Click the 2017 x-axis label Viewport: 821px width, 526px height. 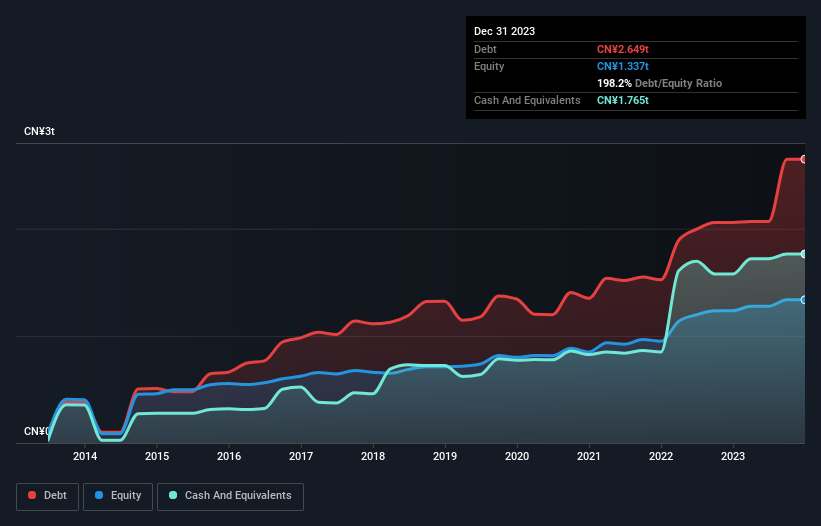[301, 456]
